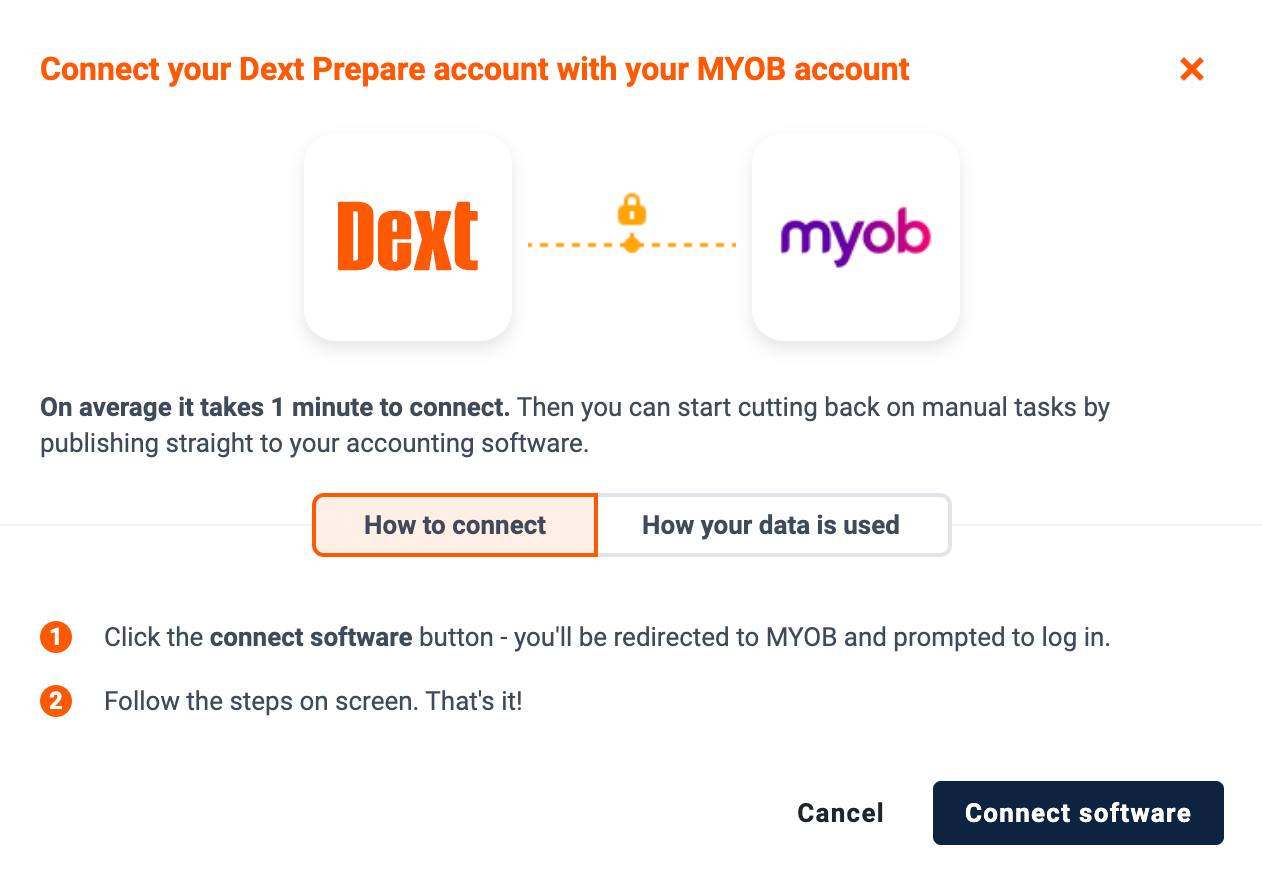The height and width of the screenshot is (885, 1262).
Task: Cancel the MYOB connection dialog
Action: coord(840,813)
